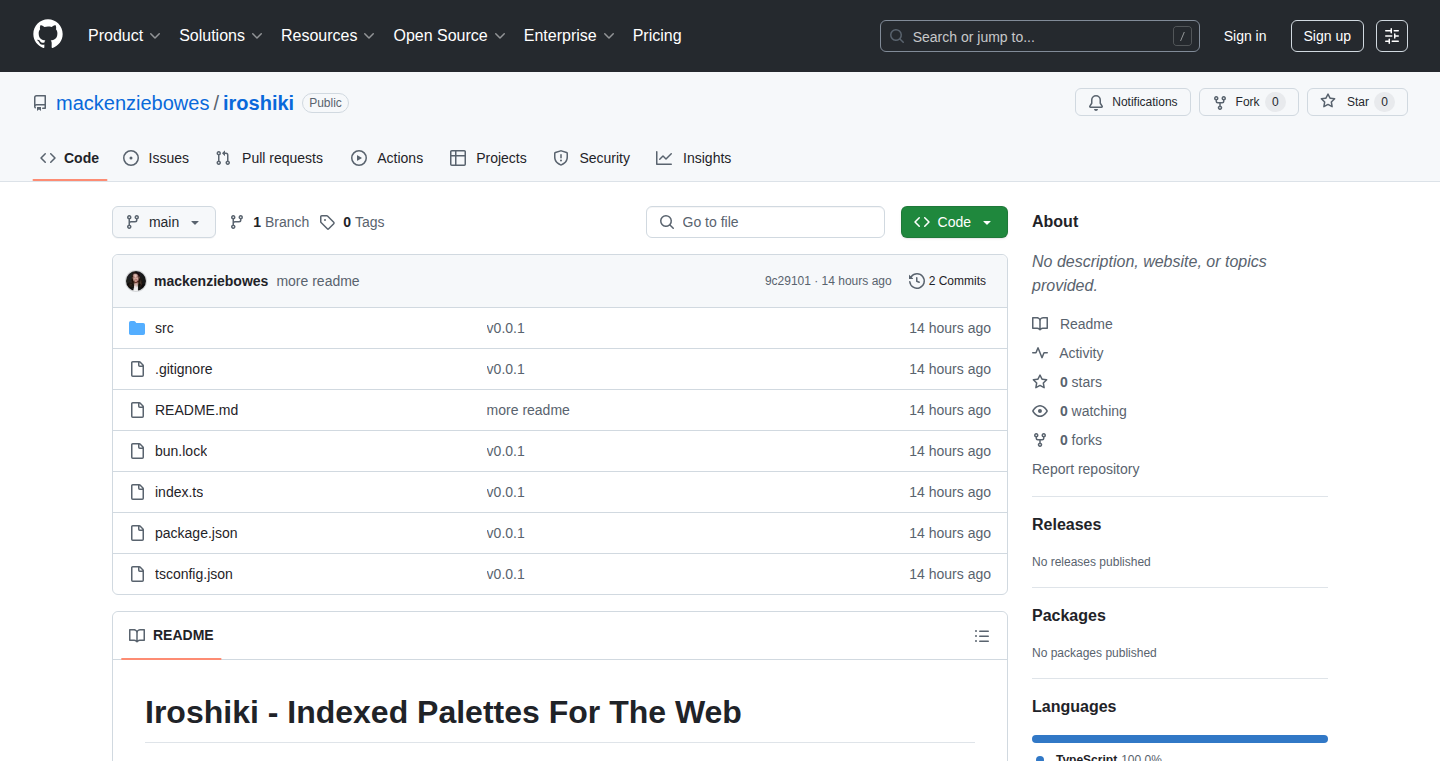The width and height of the screenshot is (1440, 761).
Task: Click Report repository link
Action: tap(1085, 469)
